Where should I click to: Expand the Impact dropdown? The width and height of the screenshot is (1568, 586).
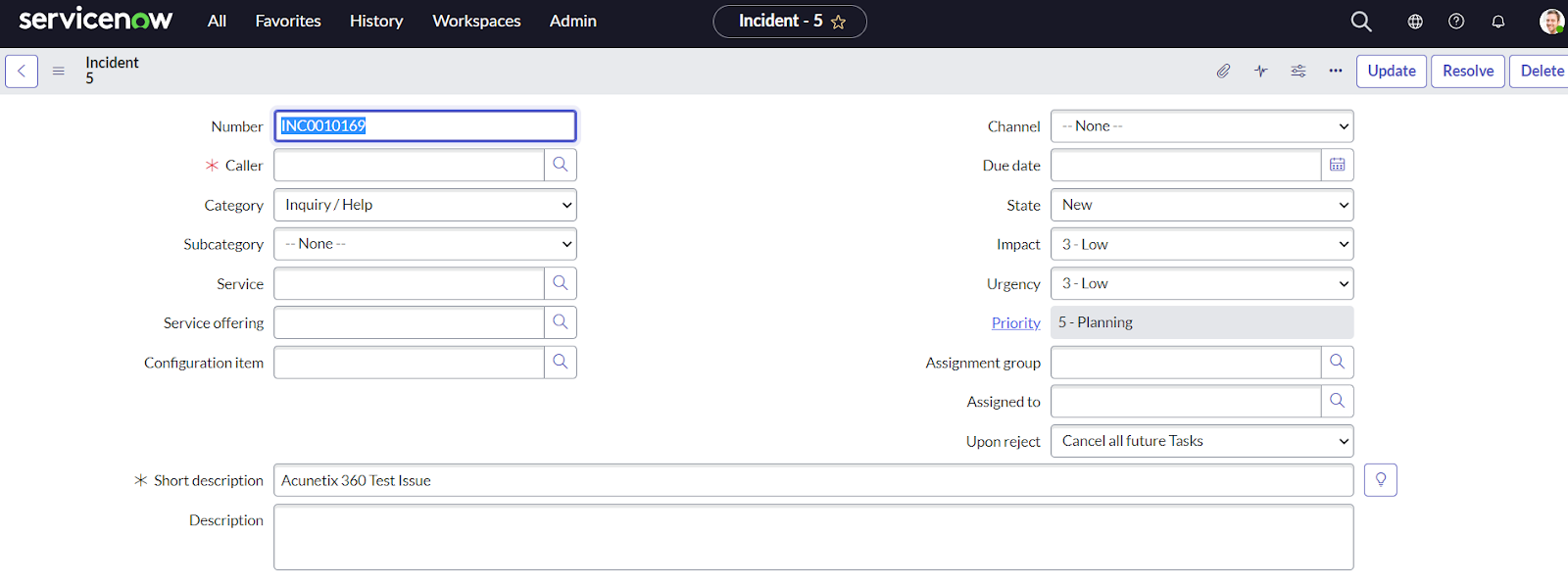tap(1202, 244)
